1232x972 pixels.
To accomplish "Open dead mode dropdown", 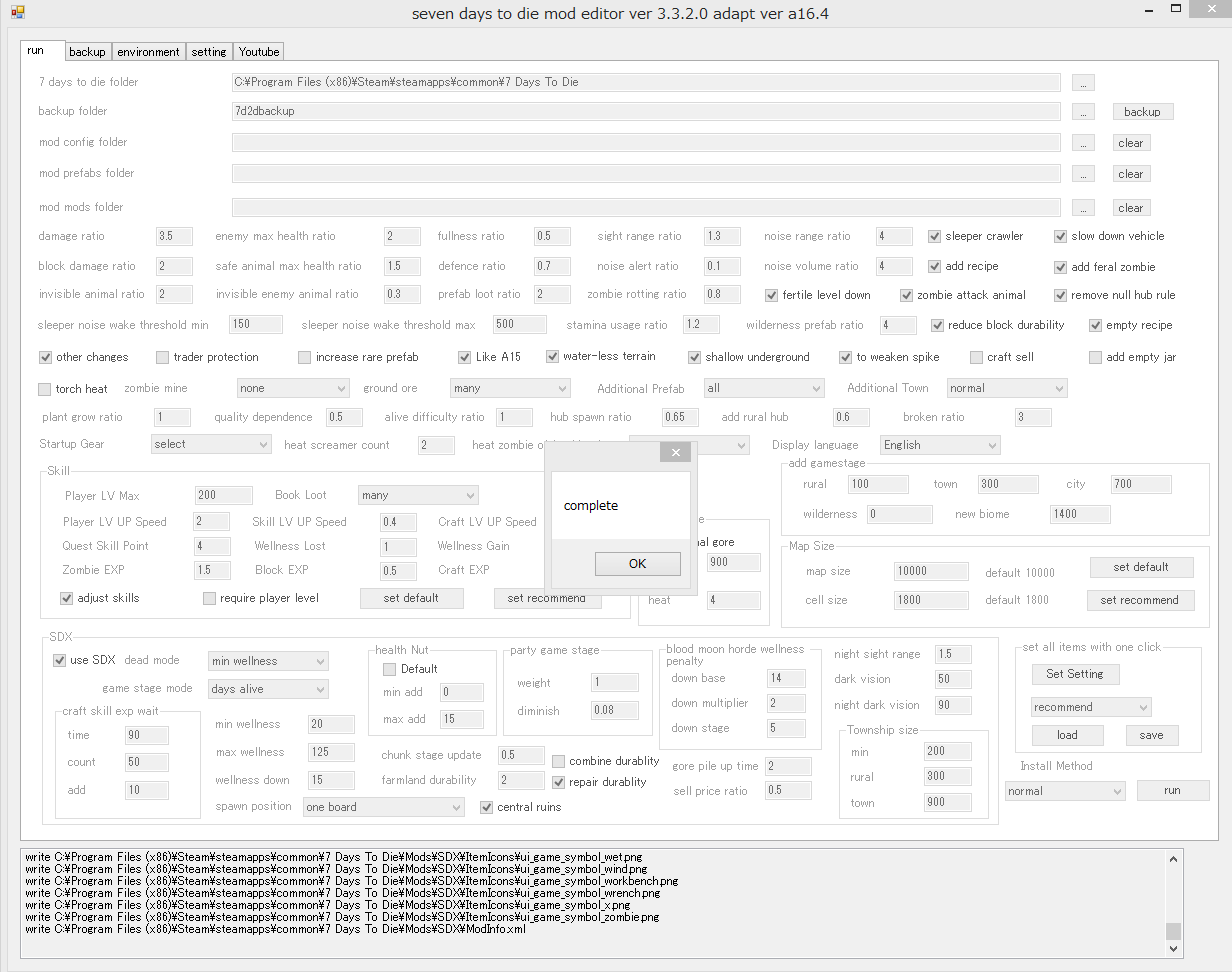I will tap(268, 661).
